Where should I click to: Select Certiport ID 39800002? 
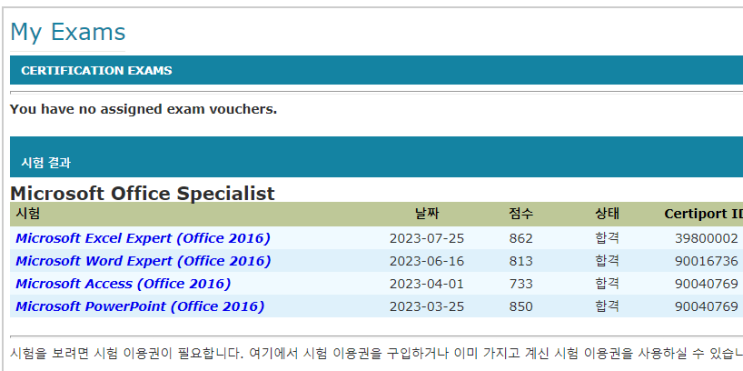(x=706, y=238)
